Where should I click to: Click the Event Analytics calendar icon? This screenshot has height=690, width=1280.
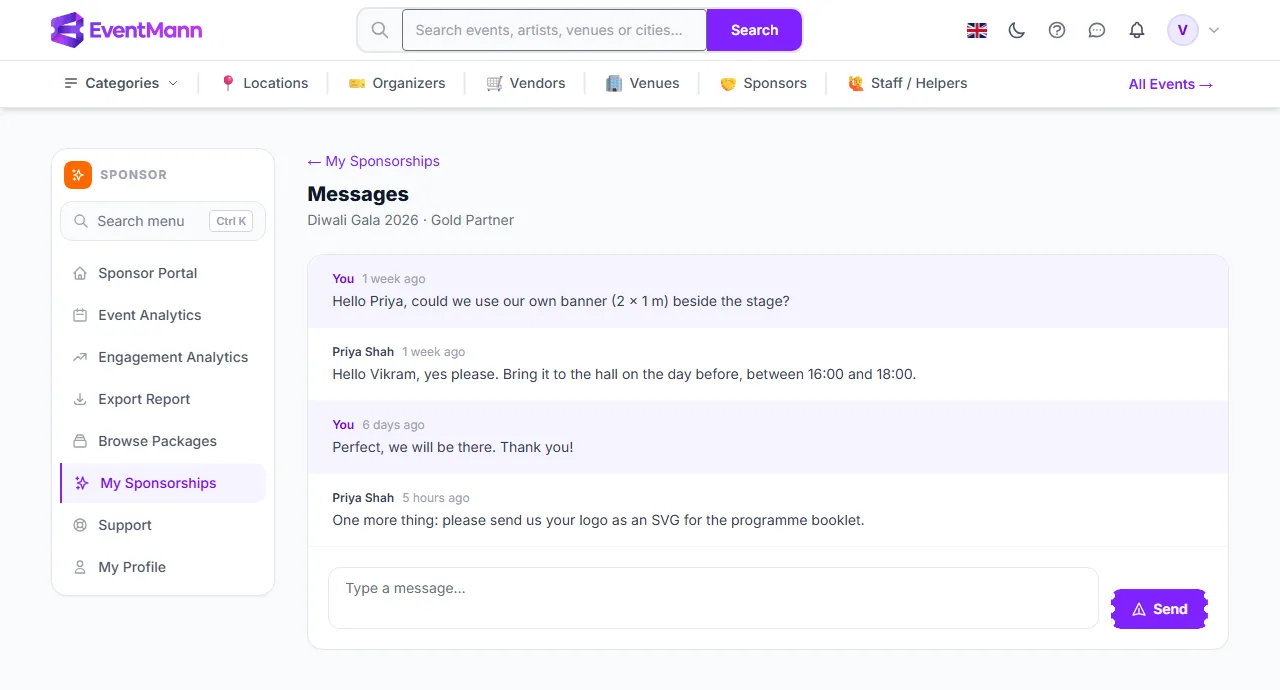click(80, 315)
